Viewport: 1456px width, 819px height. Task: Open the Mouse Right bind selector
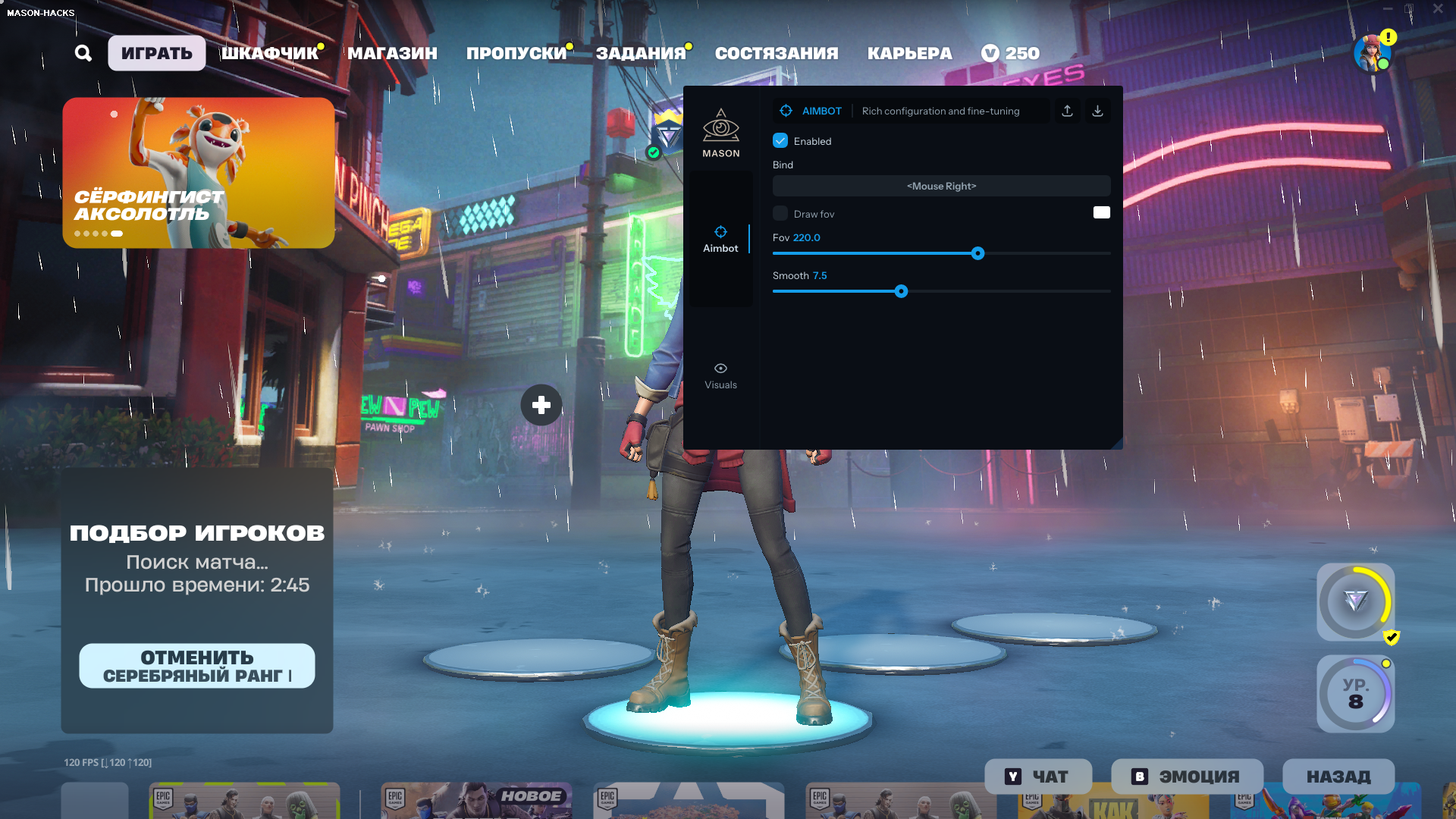click(x=941, y=186)
